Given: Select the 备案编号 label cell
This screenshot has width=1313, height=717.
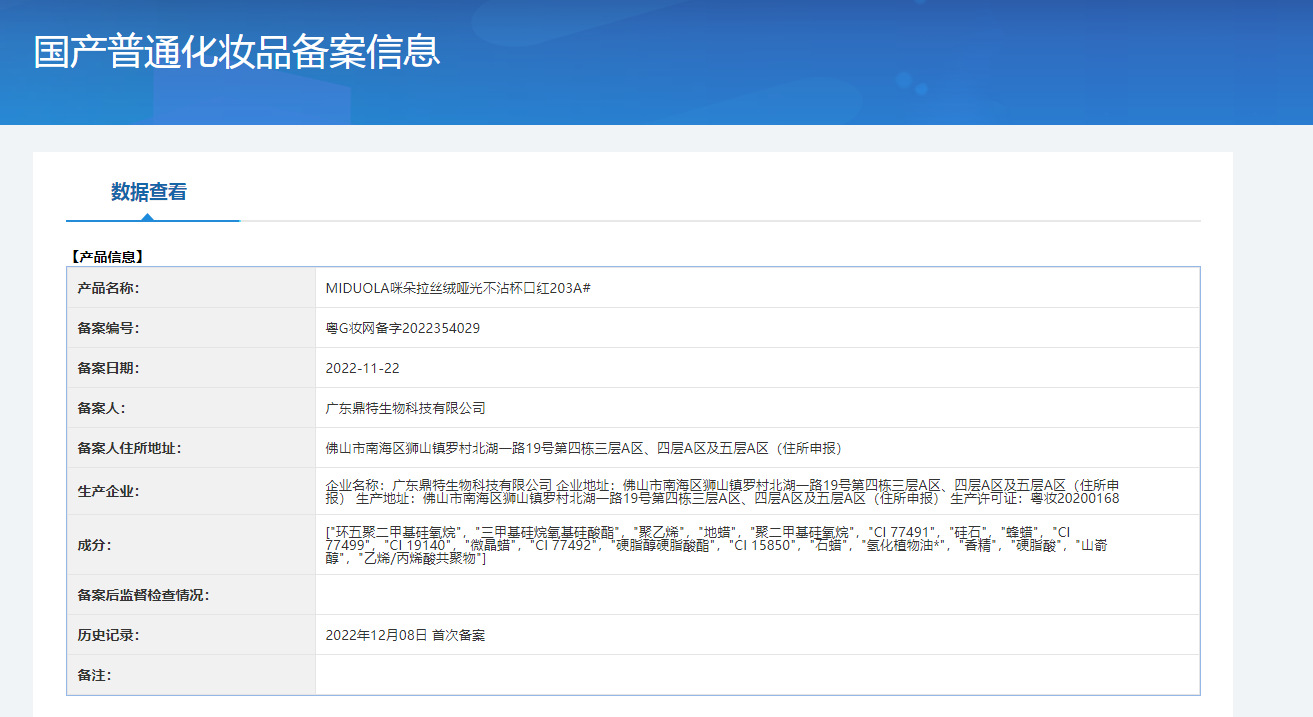Looking at the screenshot, I should click(x=191, y=328).
